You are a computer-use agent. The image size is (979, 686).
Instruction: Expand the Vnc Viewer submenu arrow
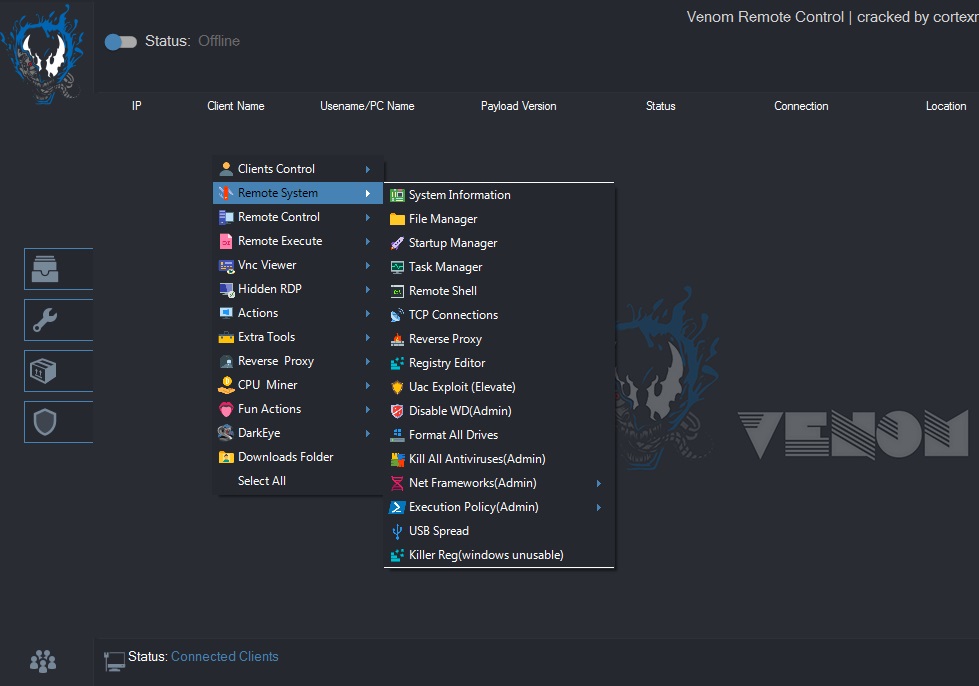pos(368,265)
